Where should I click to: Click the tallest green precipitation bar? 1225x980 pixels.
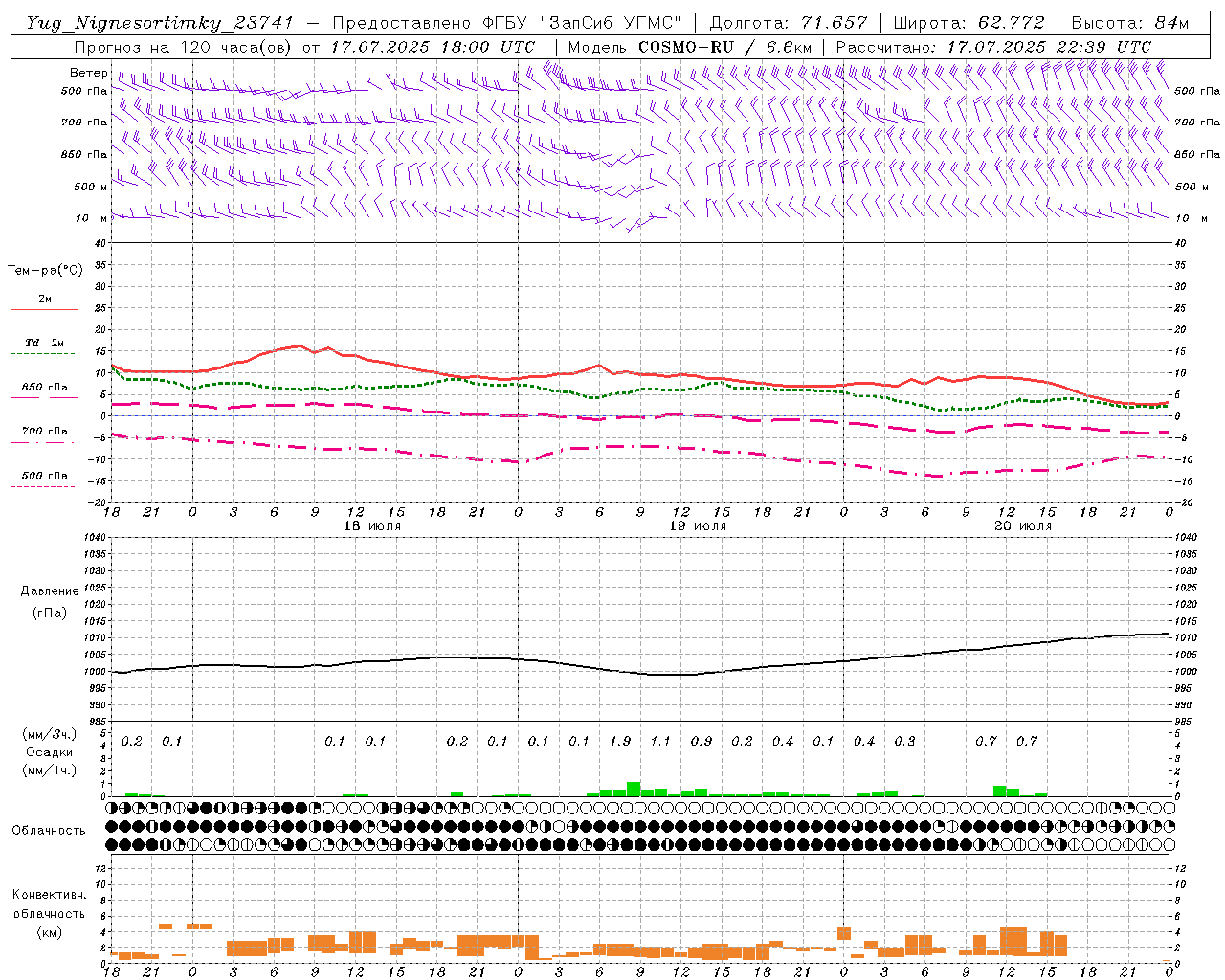point(634,789)
